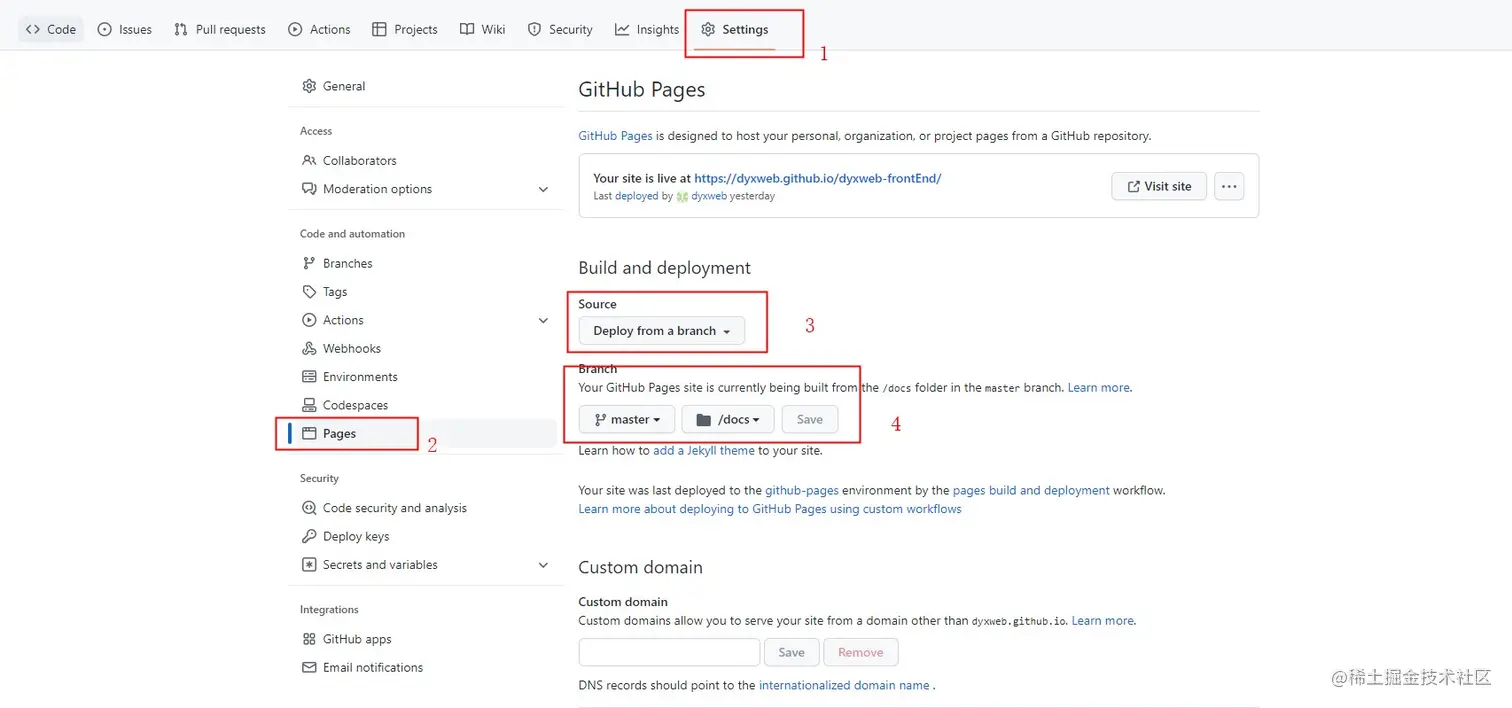Click the Email notifications envelope icon

click(309, 667)
